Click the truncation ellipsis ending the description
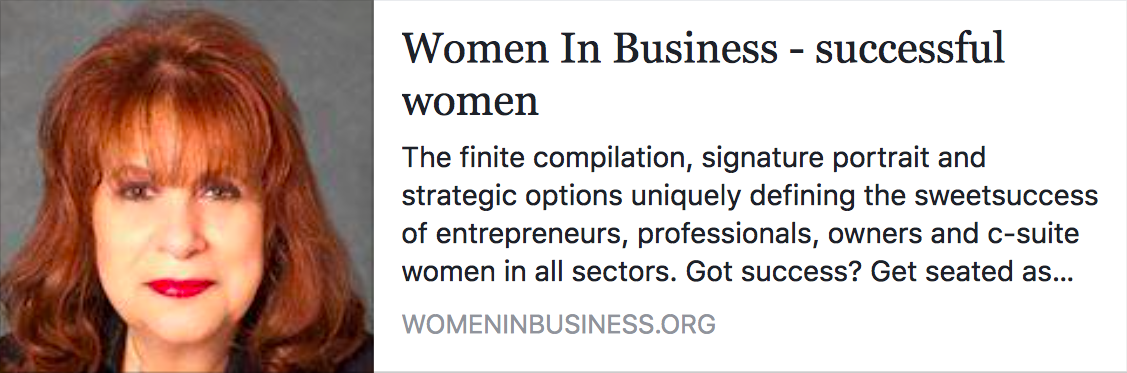1127x373 pixels. point(1063,279)
